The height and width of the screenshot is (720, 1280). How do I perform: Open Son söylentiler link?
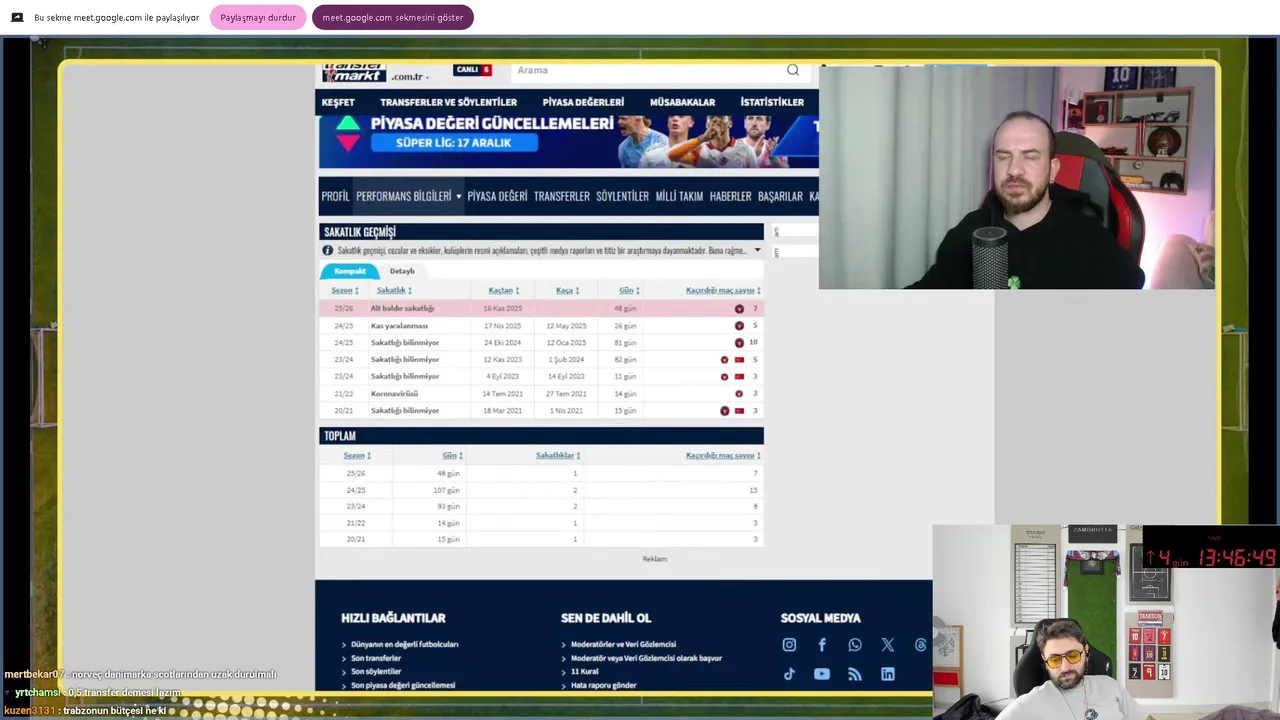376,671
